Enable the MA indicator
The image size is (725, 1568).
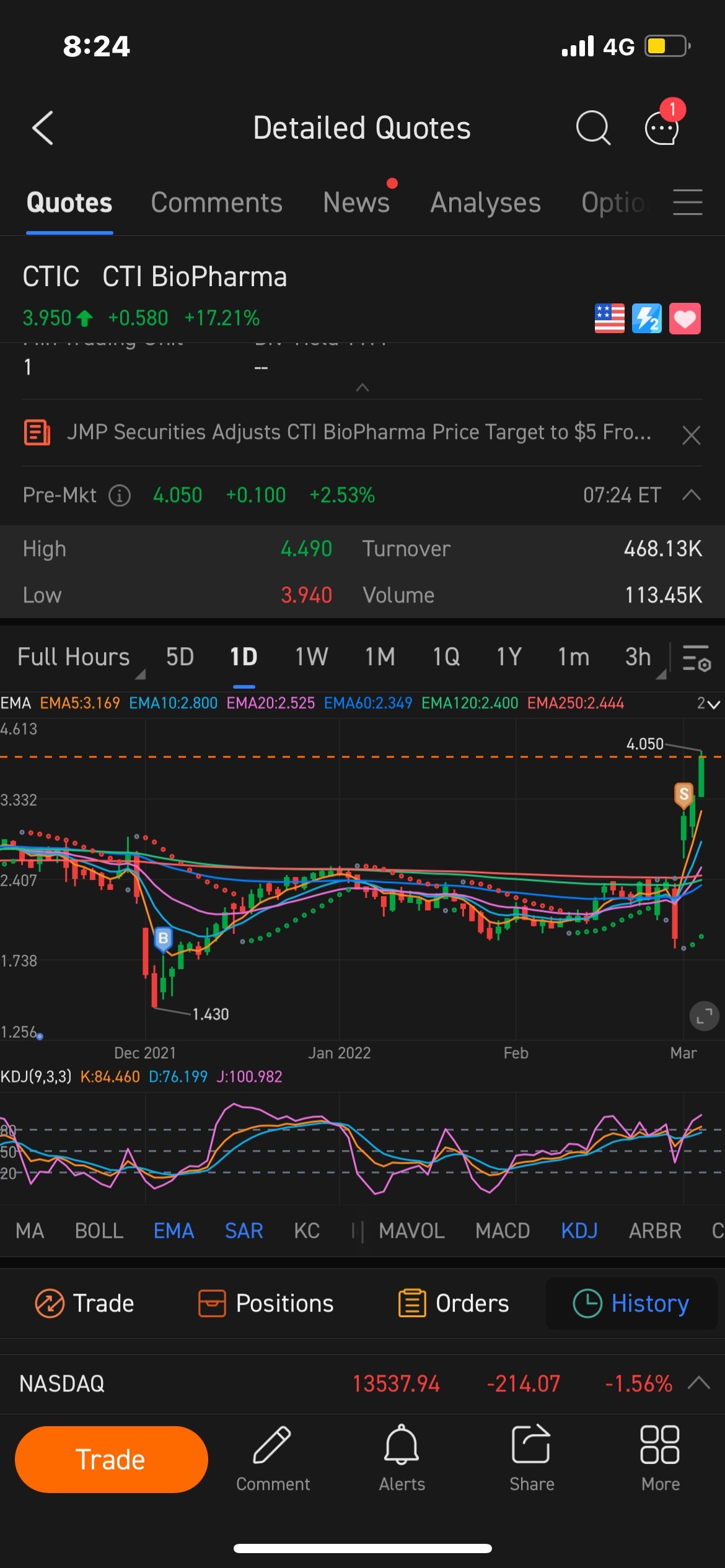click(30, 1230)
